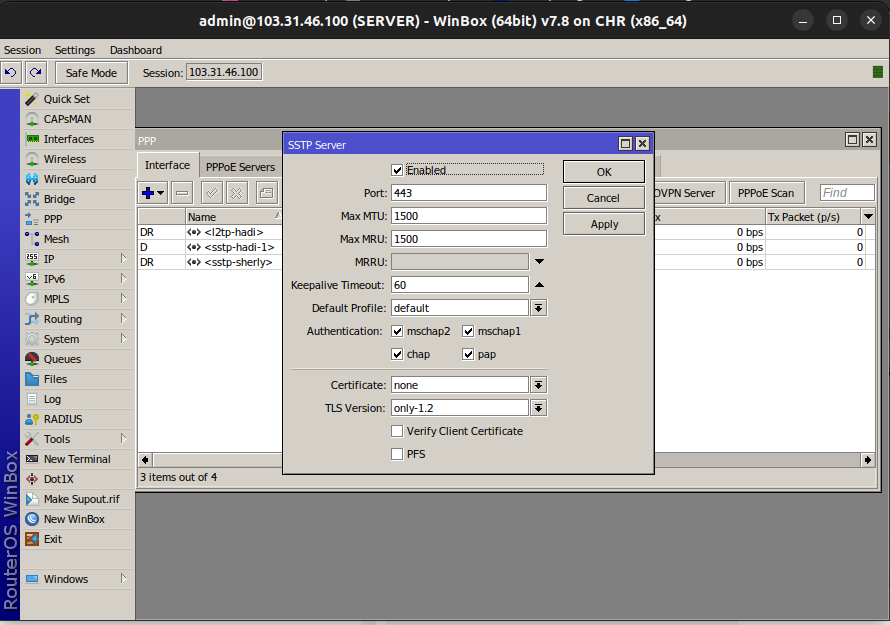Screen dimensions: 890x625
Task: Toggle mschap2 authentication
Action: pos(397,331)
